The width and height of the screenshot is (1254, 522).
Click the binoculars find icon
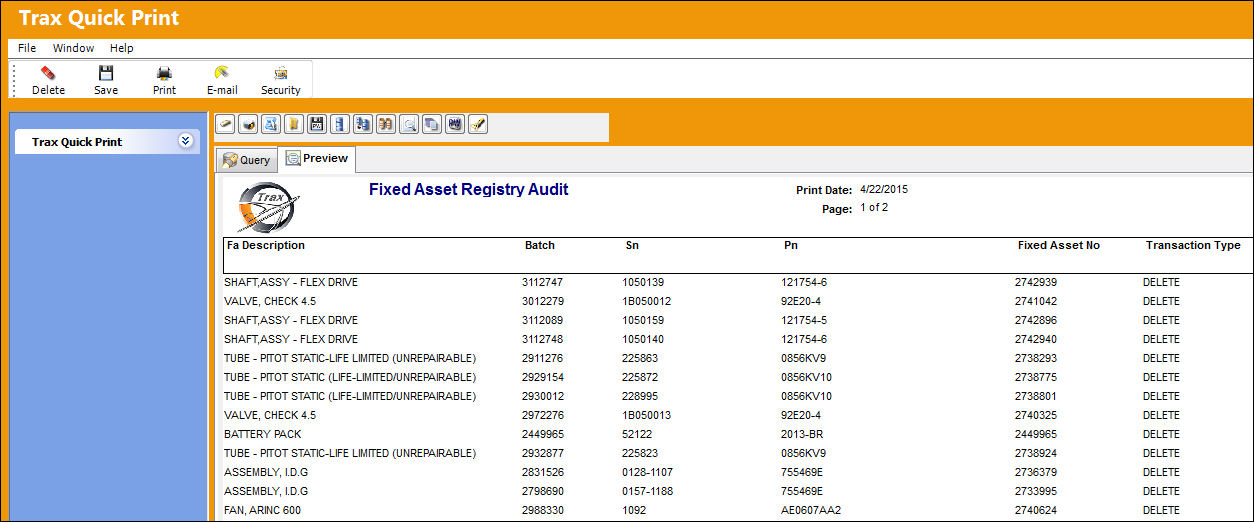coord(387,125)
